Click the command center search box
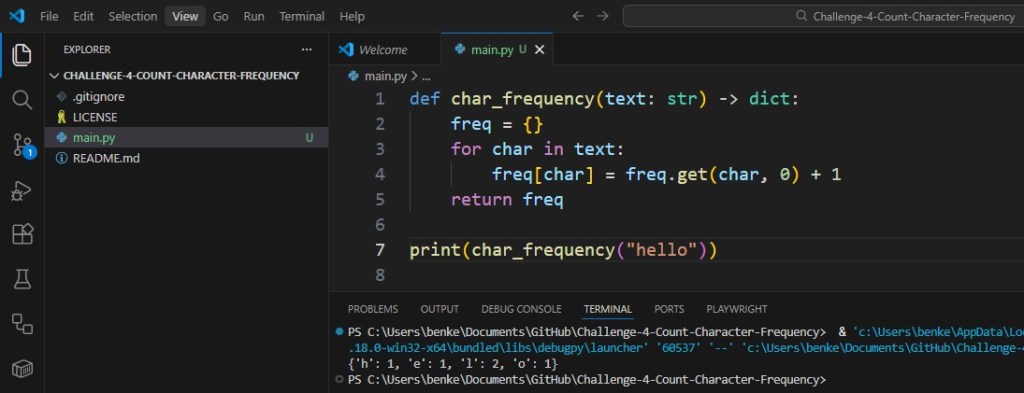Screen dimensions: 1024x393 click(824, 16)
